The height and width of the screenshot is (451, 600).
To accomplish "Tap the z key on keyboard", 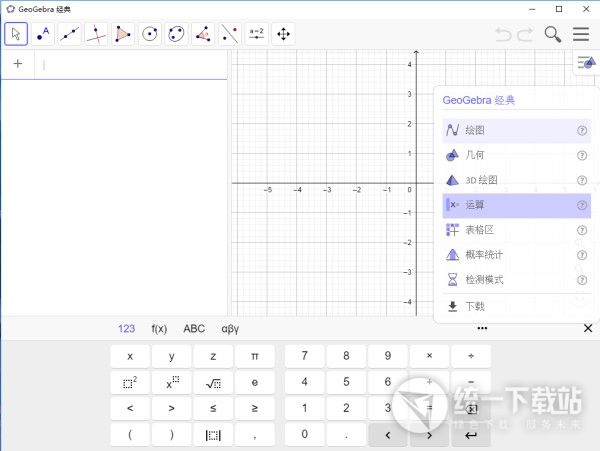I will click(213, 356).
